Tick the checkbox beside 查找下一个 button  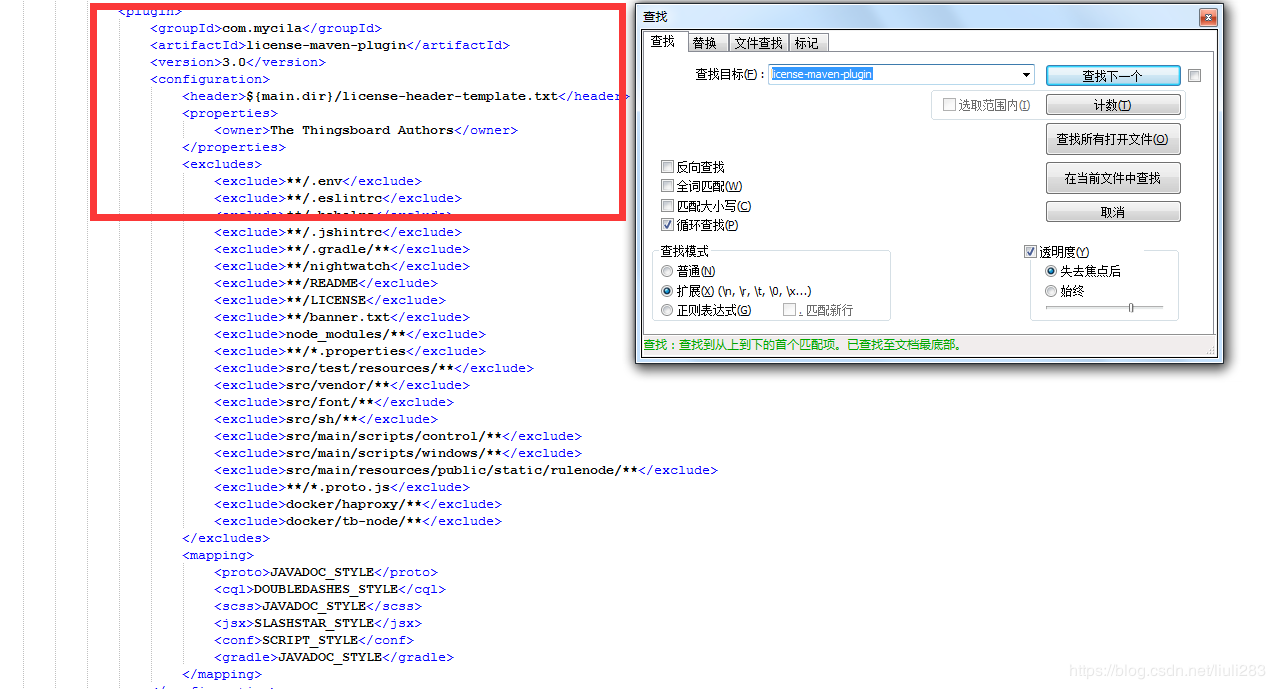[1194, 76]
